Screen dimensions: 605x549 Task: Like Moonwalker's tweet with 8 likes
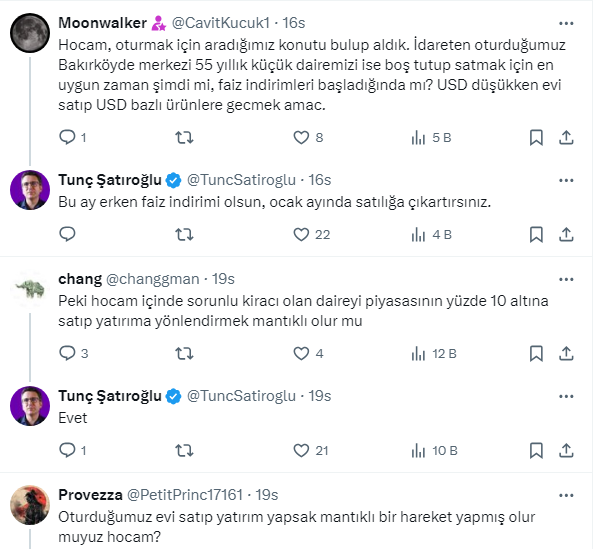pos(301,138)
